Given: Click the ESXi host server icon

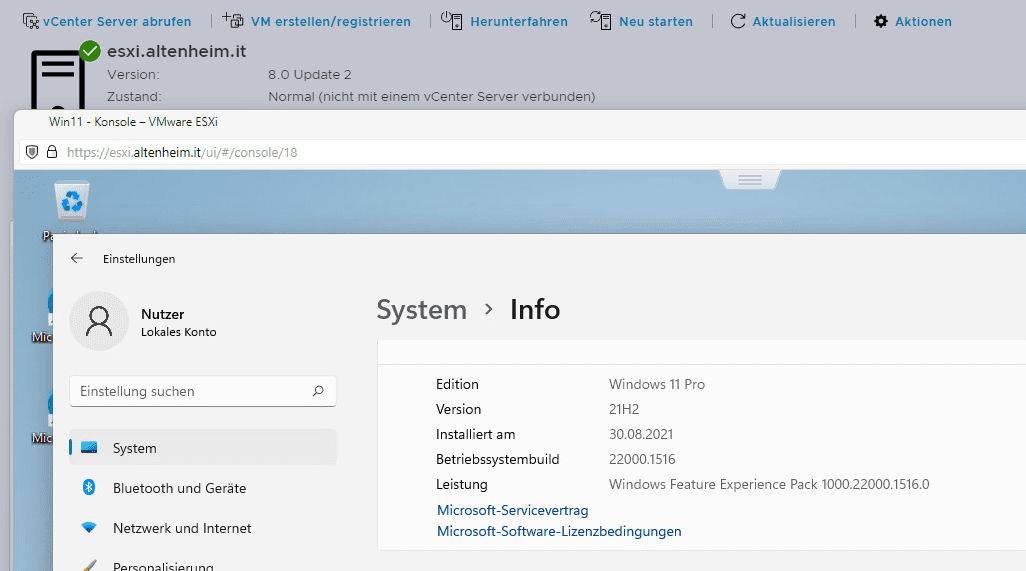Looking at the screenshot, I should [58, 81].
